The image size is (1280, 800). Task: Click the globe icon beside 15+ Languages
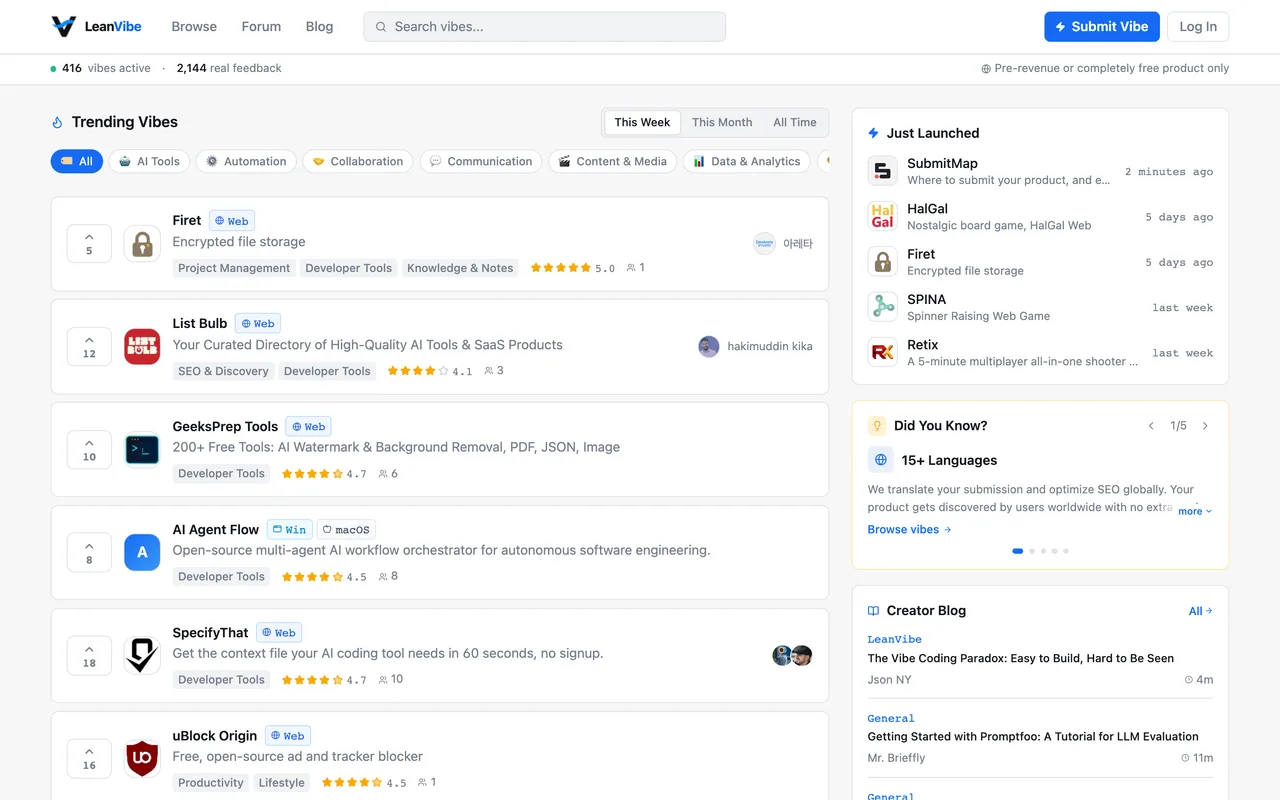click(x=881, y=460)
